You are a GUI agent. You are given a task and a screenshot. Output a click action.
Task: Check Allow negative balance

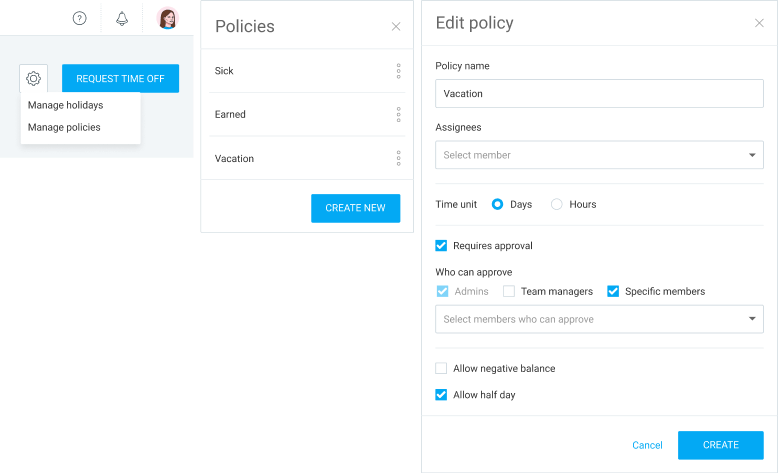(x=441, y=368)
